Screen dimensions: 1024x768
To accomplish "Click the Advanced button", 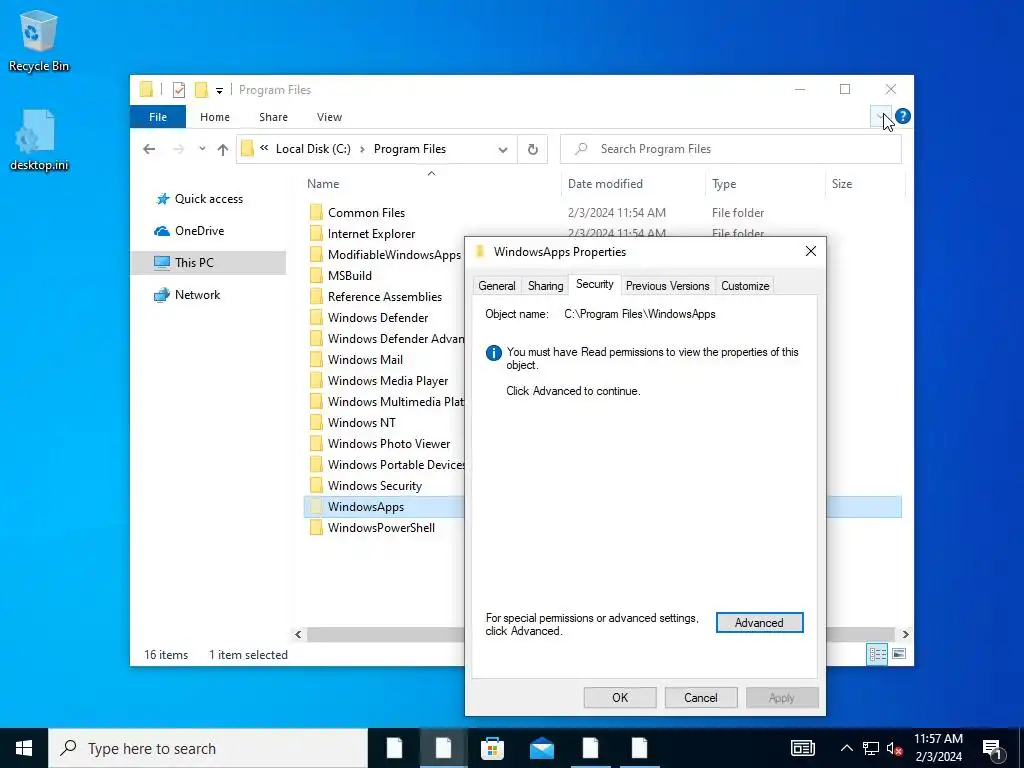I will click(760, 622).
